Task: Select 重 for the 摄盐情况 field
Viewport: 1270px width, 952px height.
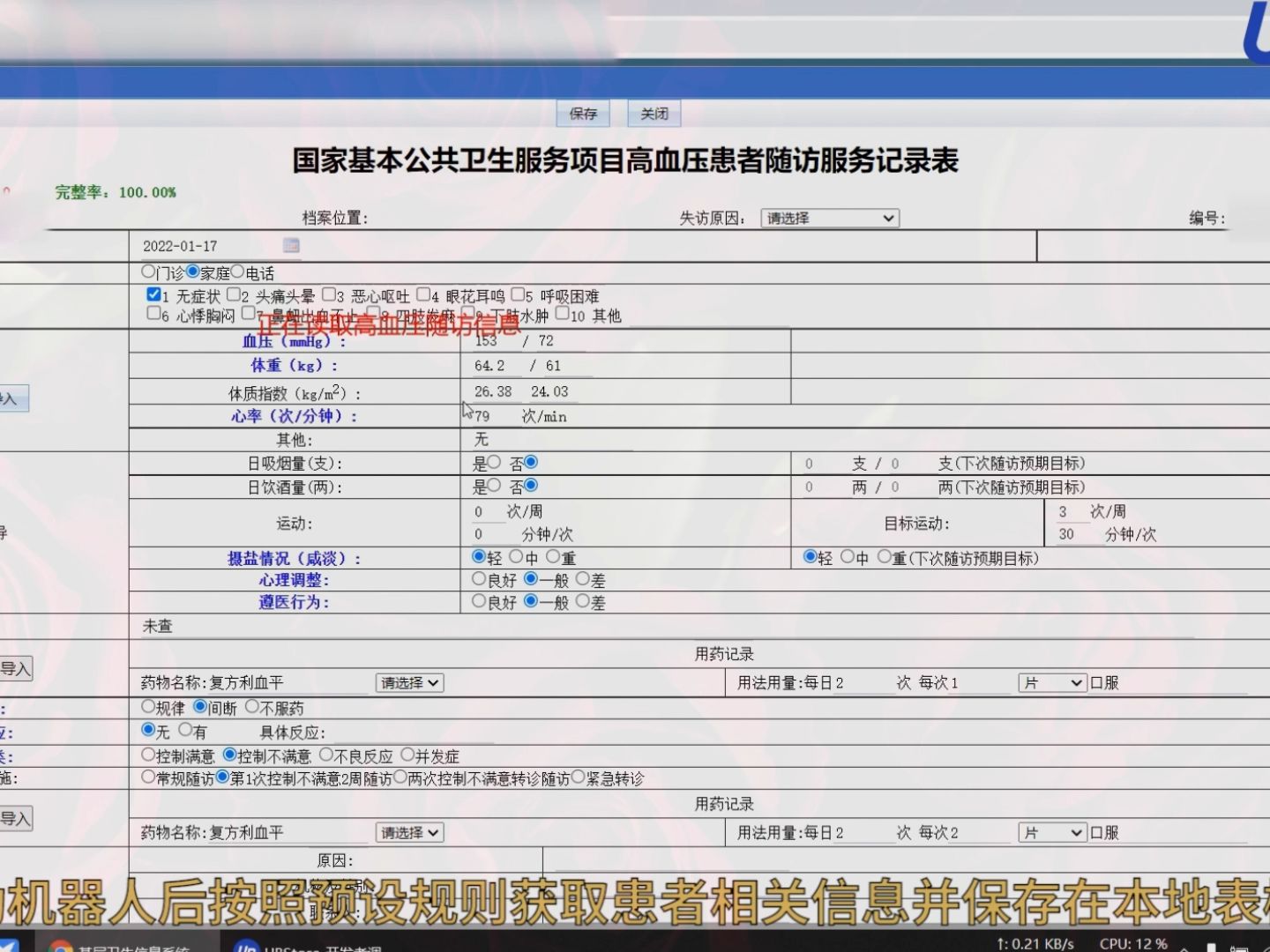Action: [553, 557]
